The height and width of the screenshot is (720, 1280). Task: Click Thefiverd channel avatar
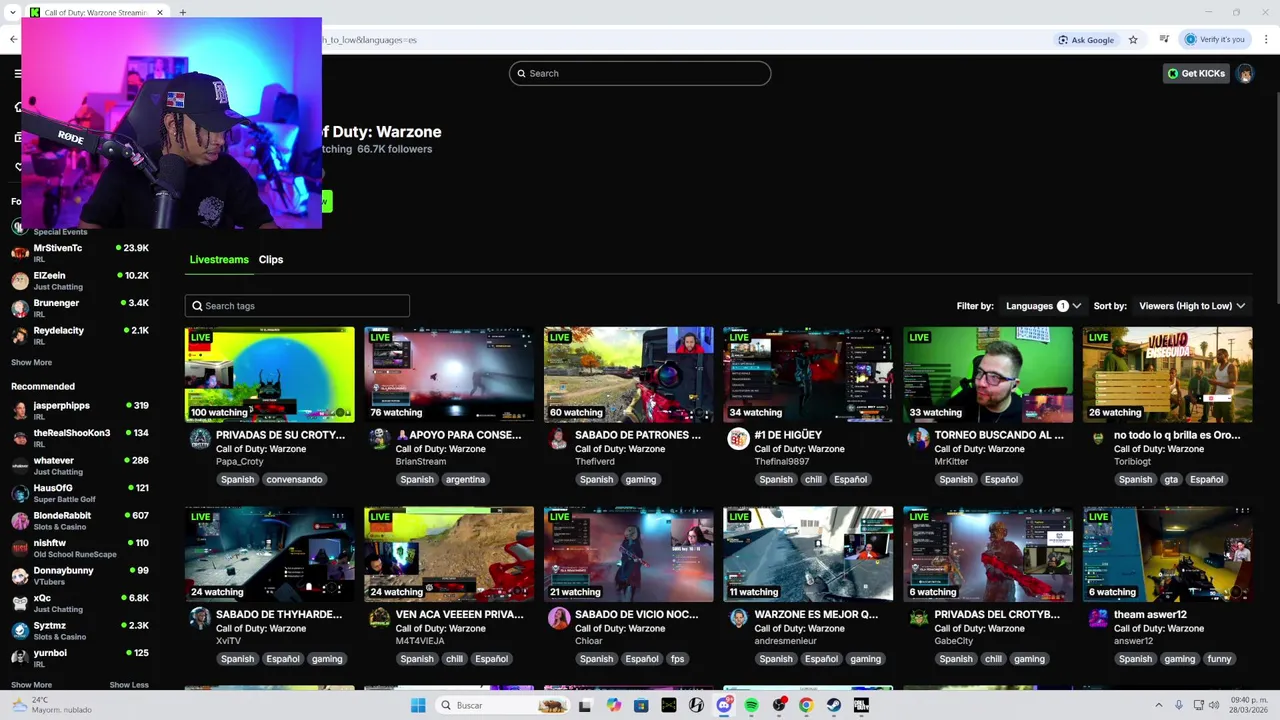click(x=558, y=439)
